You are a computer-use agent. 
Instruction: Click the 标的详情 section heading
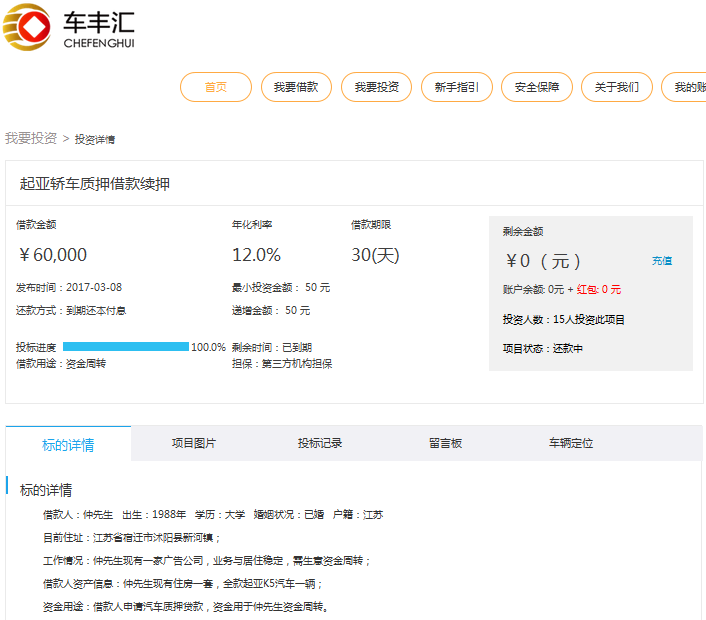click(x=46, y=490)
